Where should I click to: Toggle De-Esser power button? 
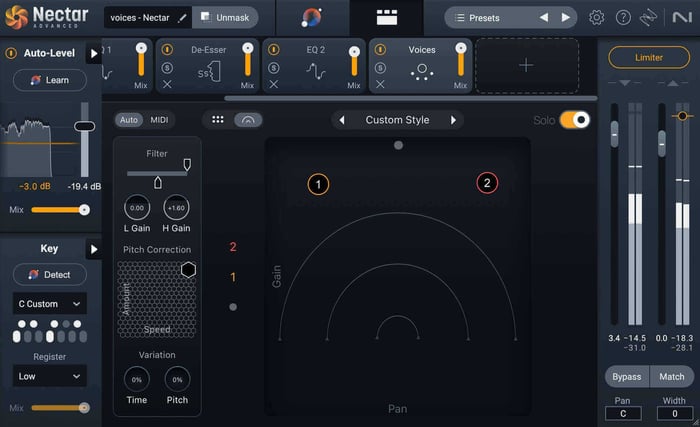[x=167, y=49]
